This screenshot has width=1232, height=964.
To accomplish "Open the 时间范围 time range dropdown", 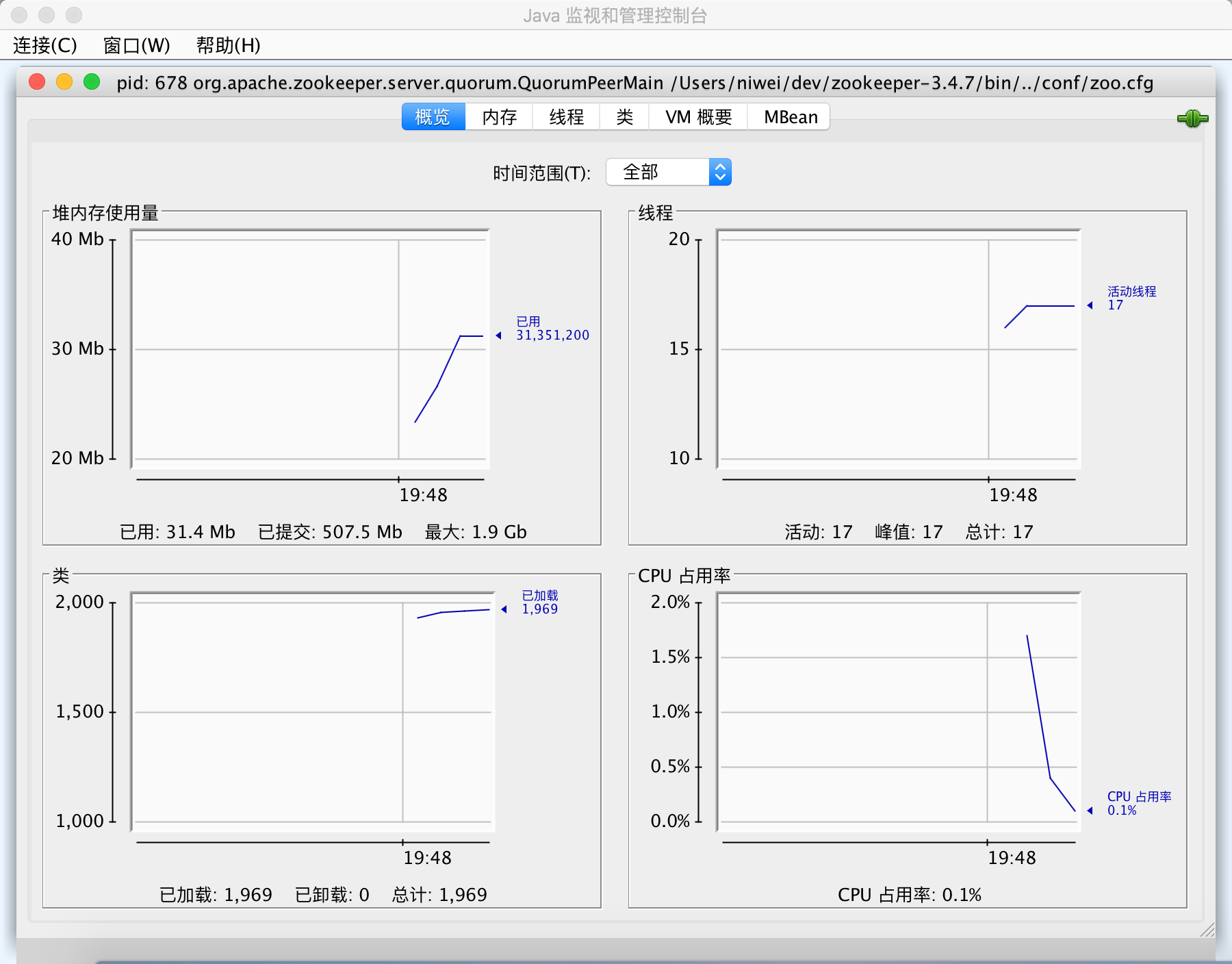I will pos(668,172).
